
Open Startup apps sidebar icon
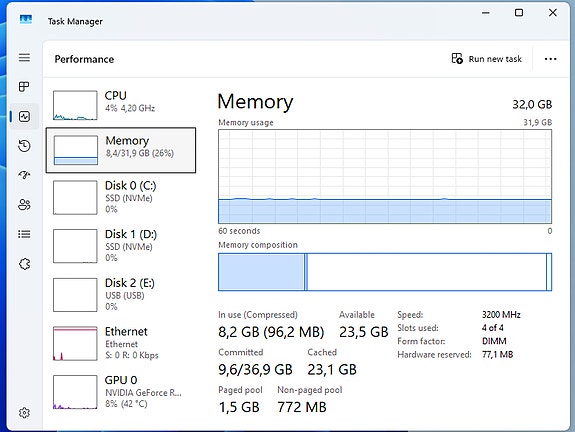coord(25,175)
